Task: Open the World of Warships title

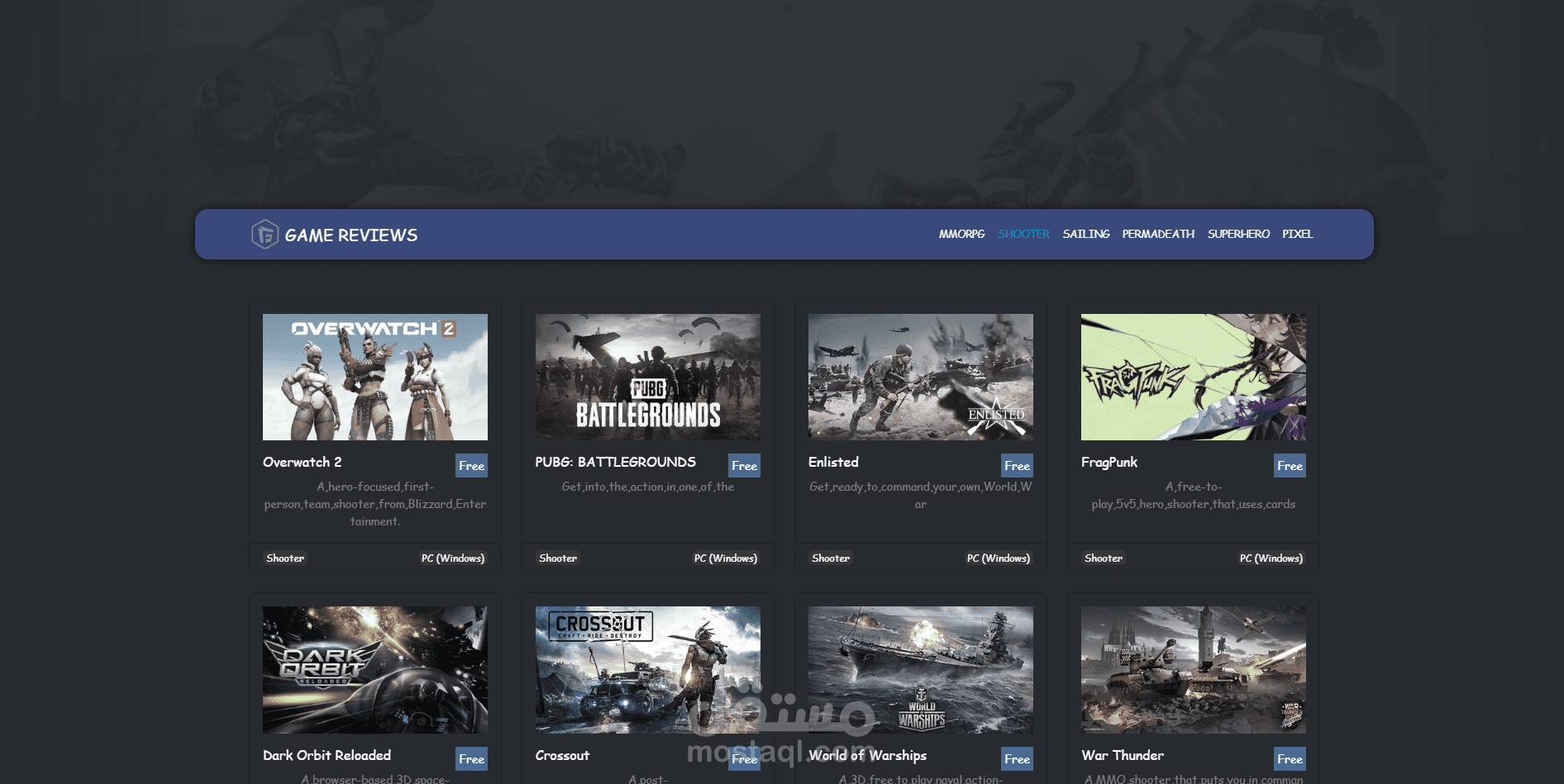Action: [x=868, y=755]
